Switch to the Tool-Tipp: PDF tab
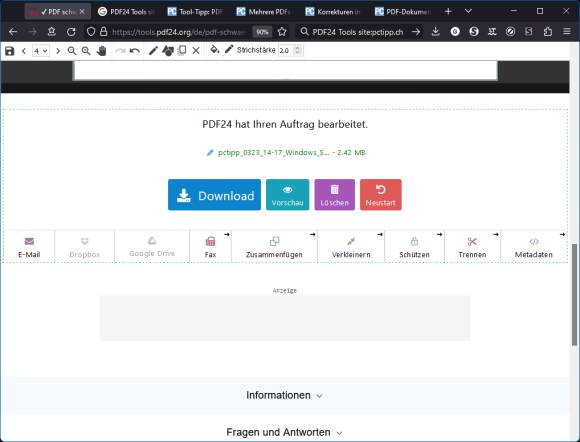 (195, 12)
